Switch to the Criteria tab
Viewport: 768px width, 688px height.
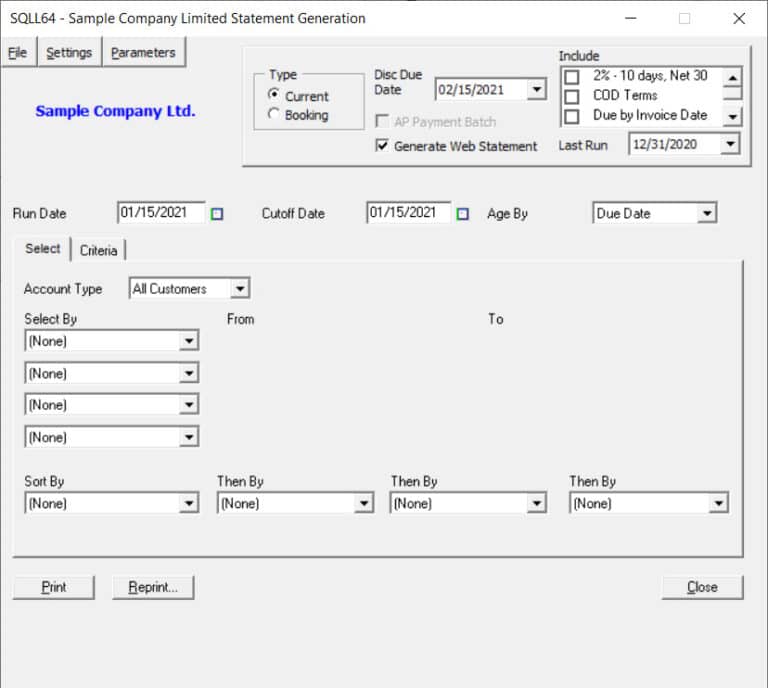(x=98, y=250)
